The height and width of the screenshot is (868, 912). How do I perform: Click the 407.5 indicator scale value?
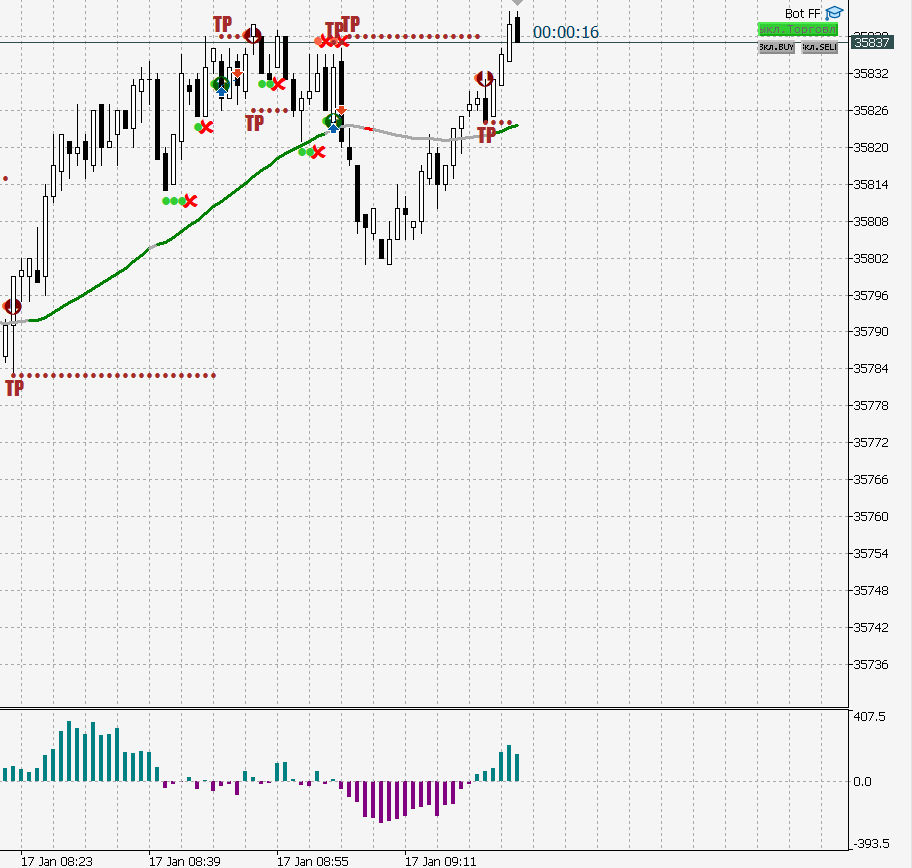pyautogui.click(x=869, y=717)
